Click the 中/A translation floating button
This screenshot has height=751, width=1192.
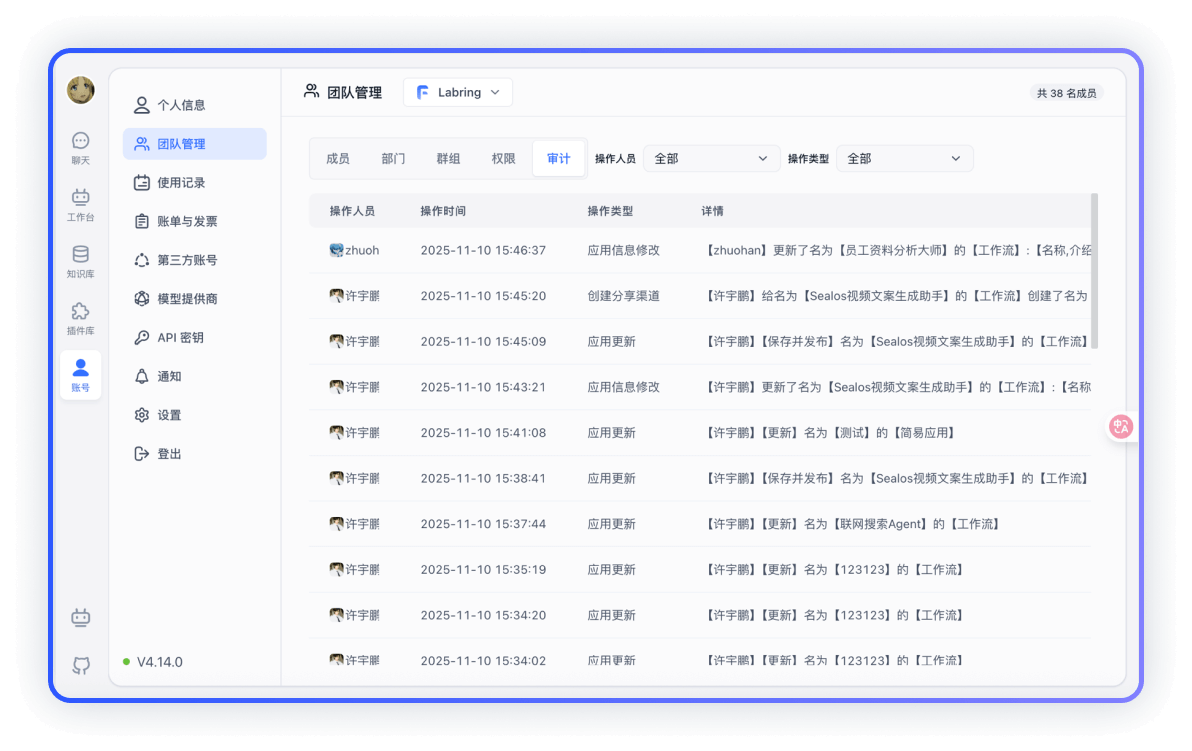pyautogui.click(x=1121, y=426)
